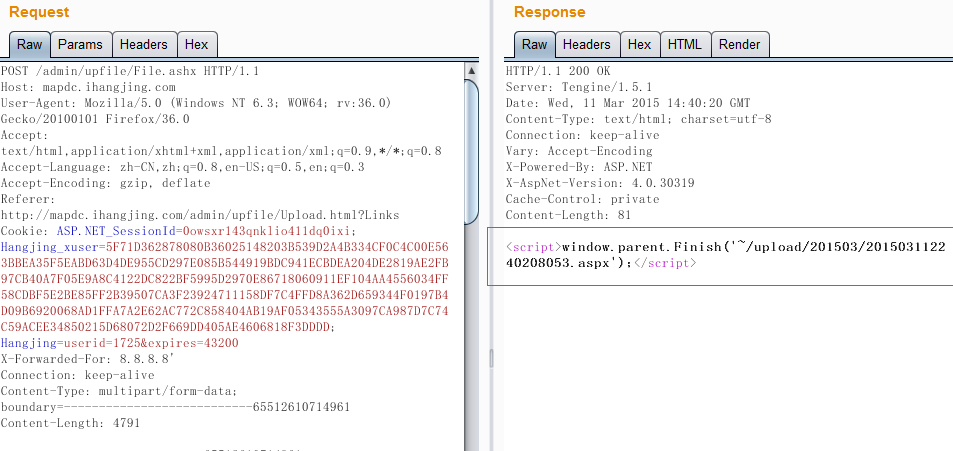953x451 pixels.
Task: Click the text/html,application/xhtml+xml accept value line
Action: [221, 151]
